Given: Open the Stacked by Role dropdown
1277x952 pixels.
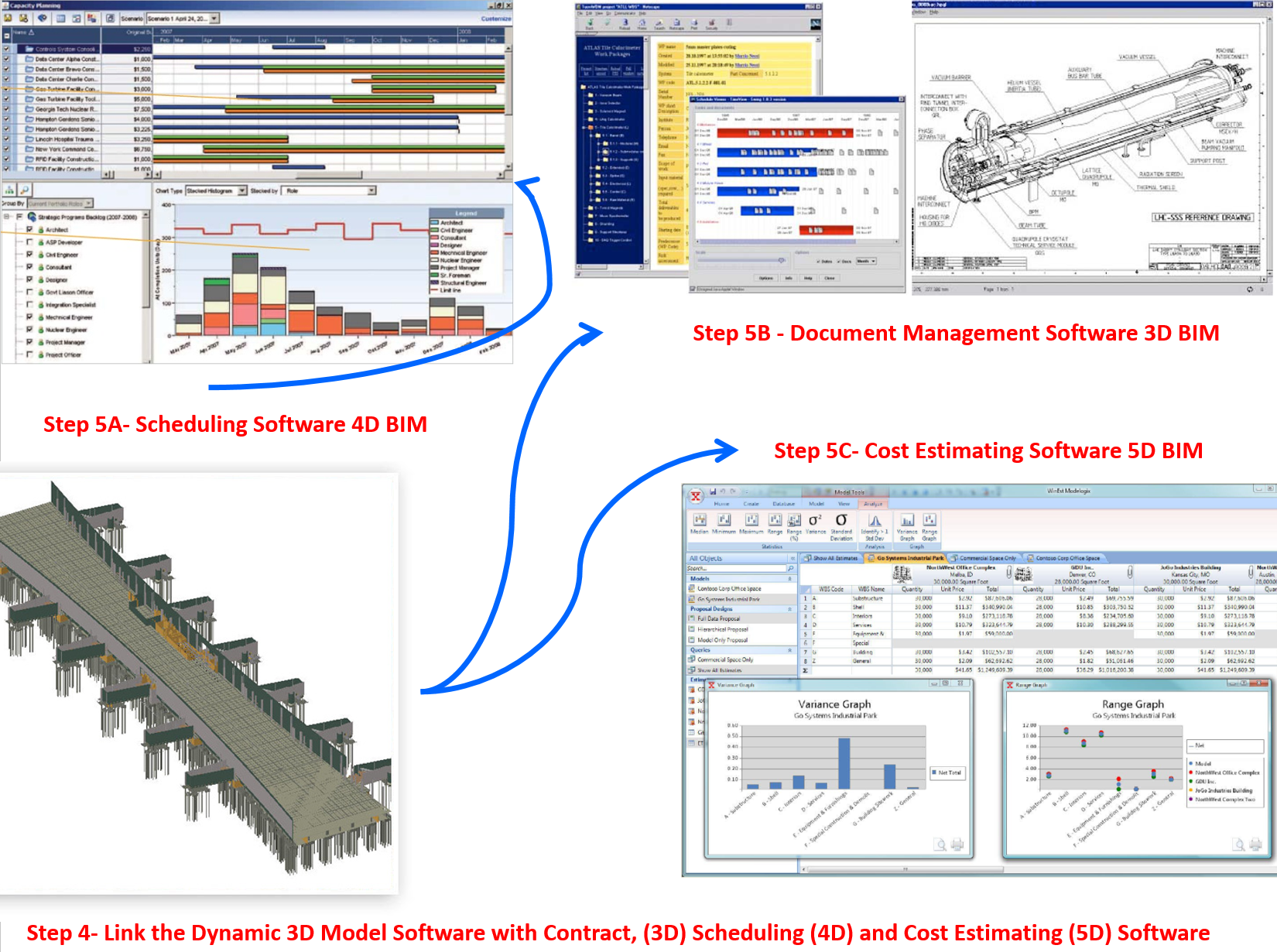Looking at the screenshot, I should [371, 190].
